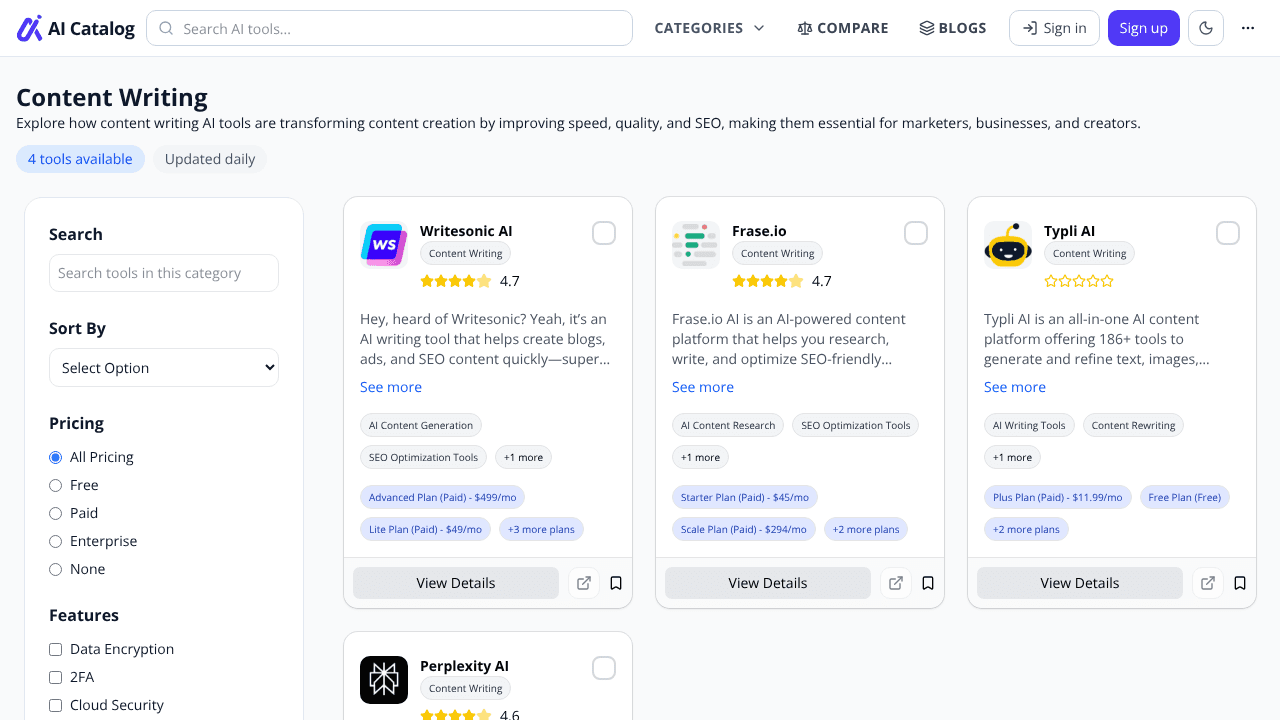This screenshot has height=720, width=1280.
Task: Bookmark Writesonic AI
Action: coord(616,583)
